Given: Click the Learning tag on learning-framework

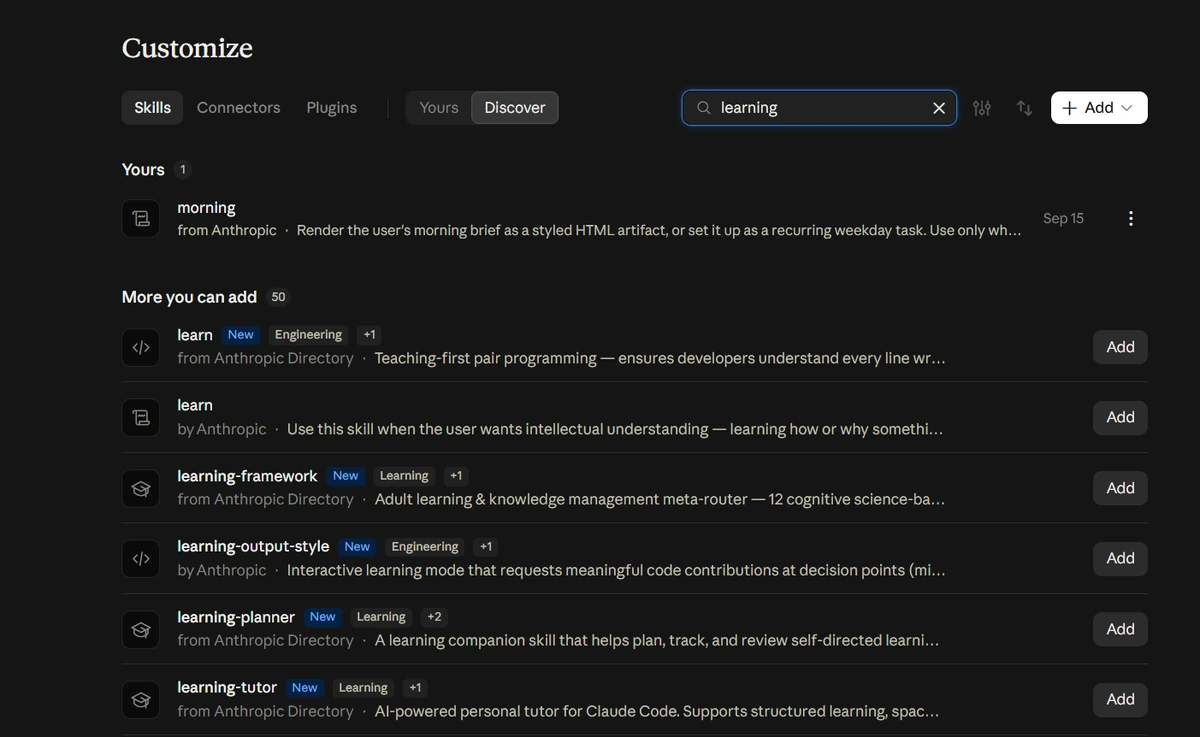Looking at the screenshot, I should click(x=404, y=476).
